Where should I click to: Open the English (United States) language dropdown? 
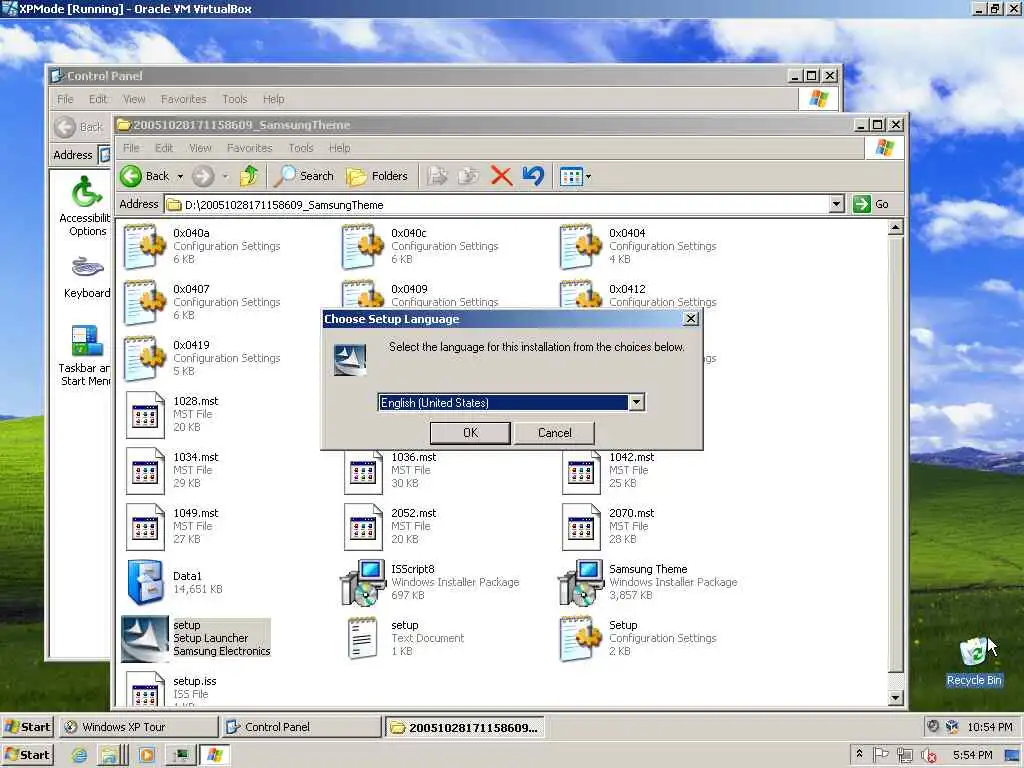pos(637,402)
